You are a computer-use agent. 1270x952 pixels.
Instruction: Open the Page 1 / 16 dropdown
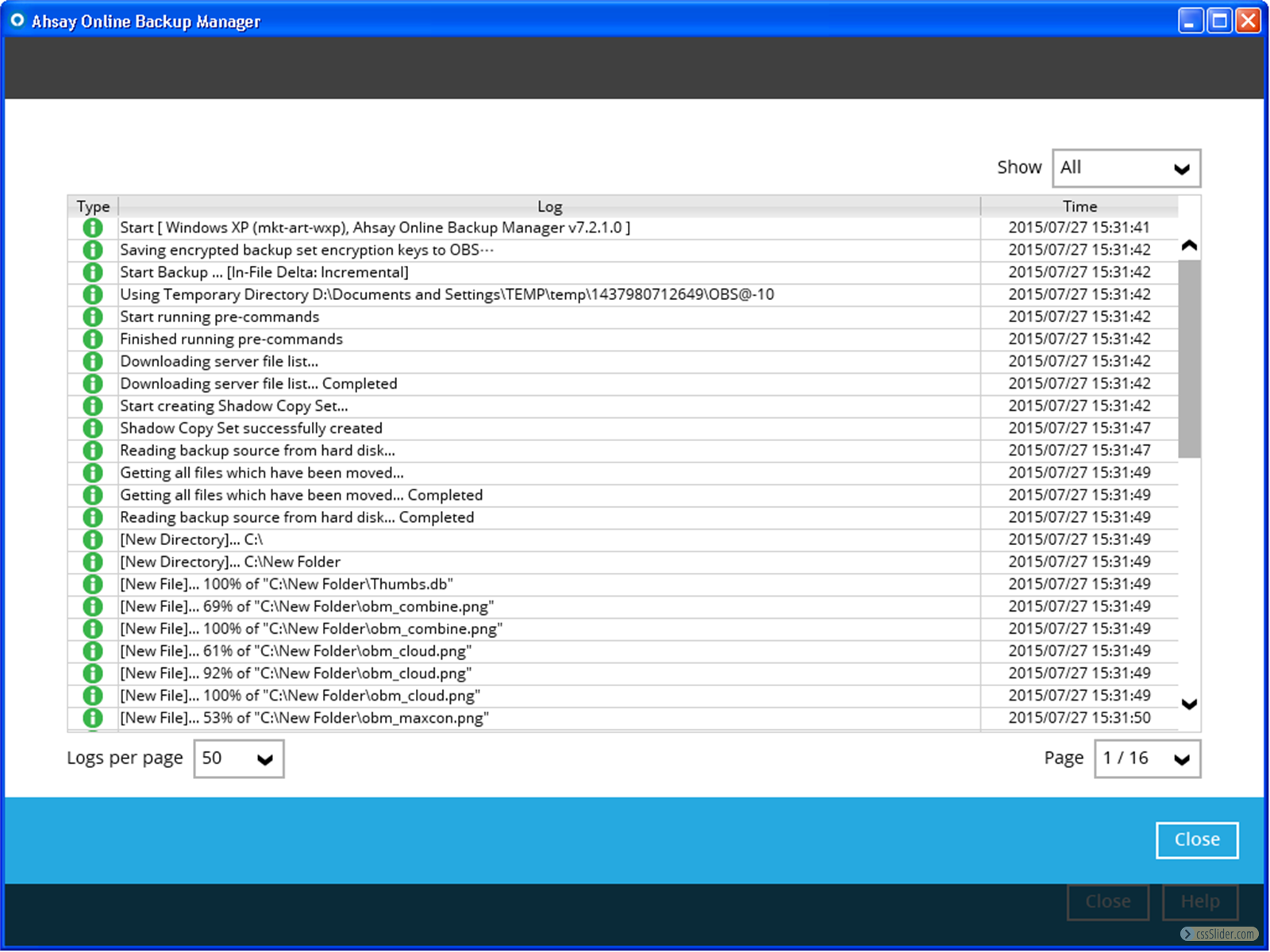click(1147, 758)
